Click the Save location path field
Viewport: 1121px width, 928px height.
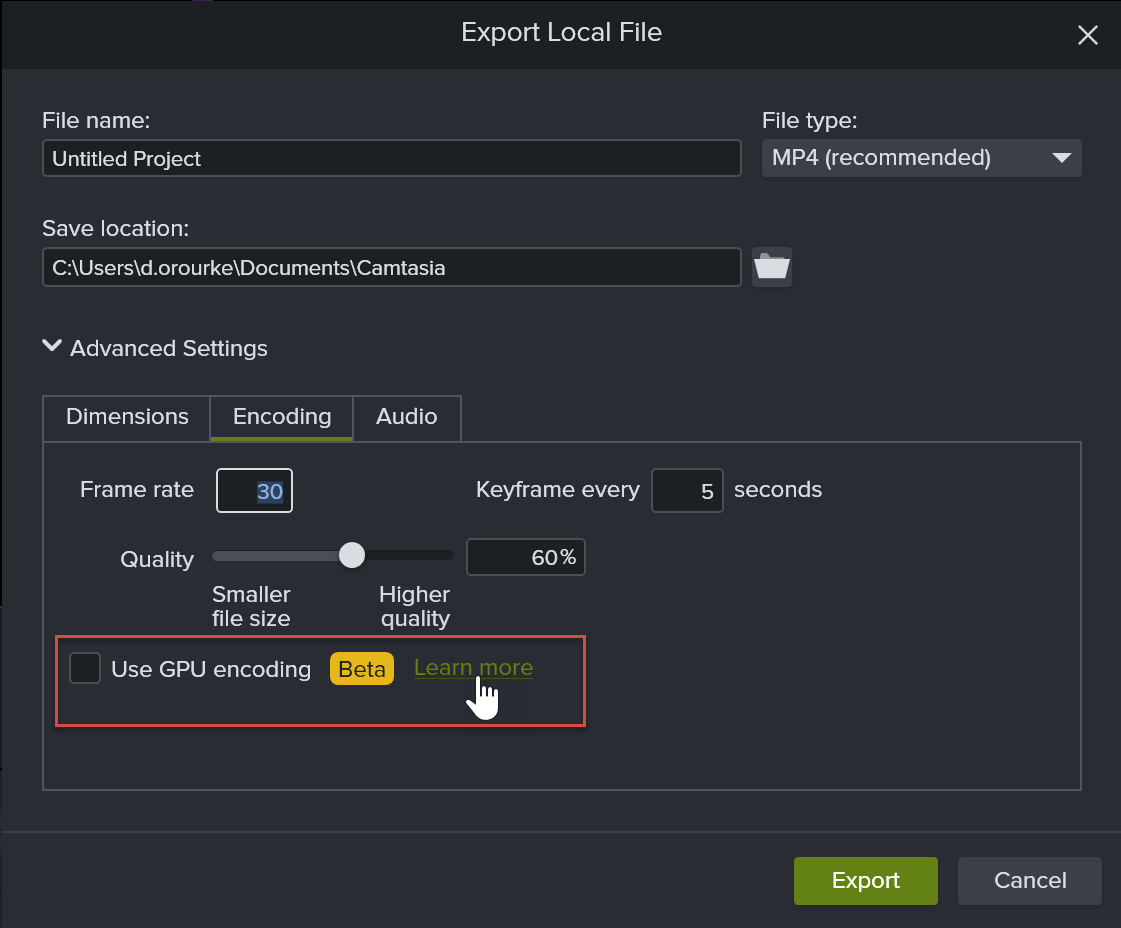click(391, 267)
